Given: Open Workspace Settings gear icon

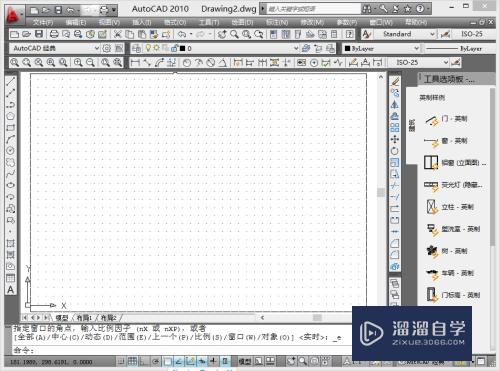Looking at the screenshot, I should pyautogui.click(x=107, y=48).
